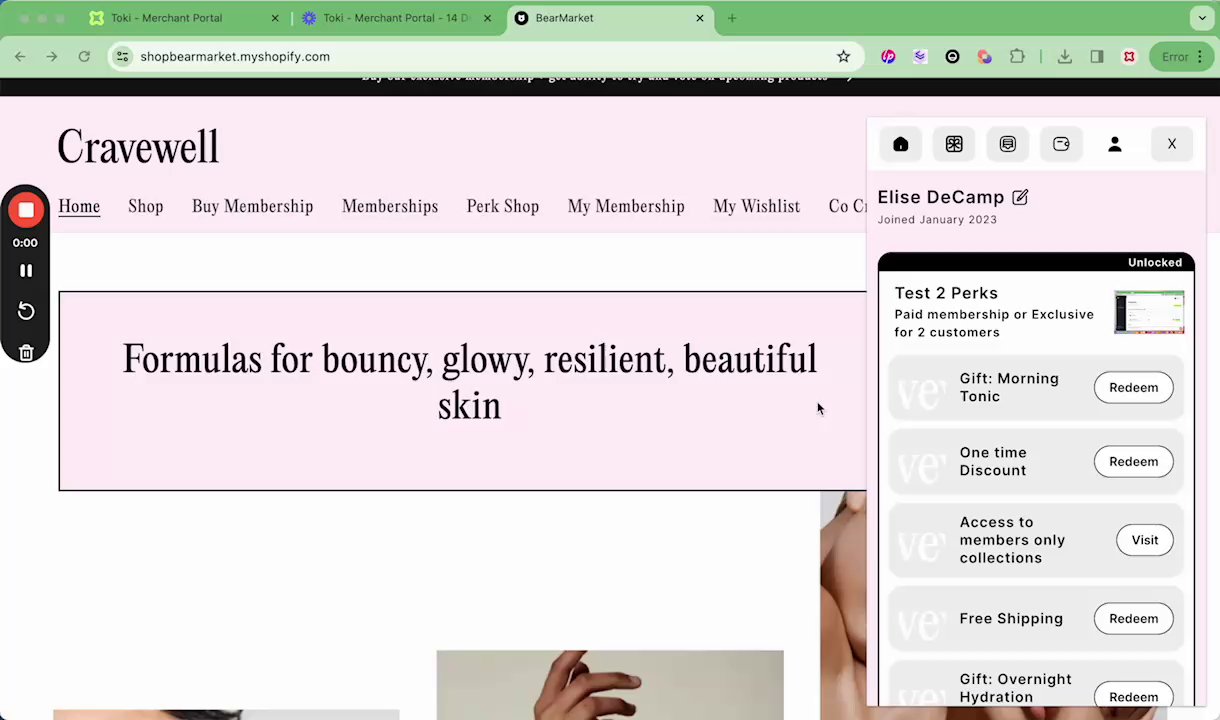
Task: Open a new browser tab
Action: click(732, 18)
